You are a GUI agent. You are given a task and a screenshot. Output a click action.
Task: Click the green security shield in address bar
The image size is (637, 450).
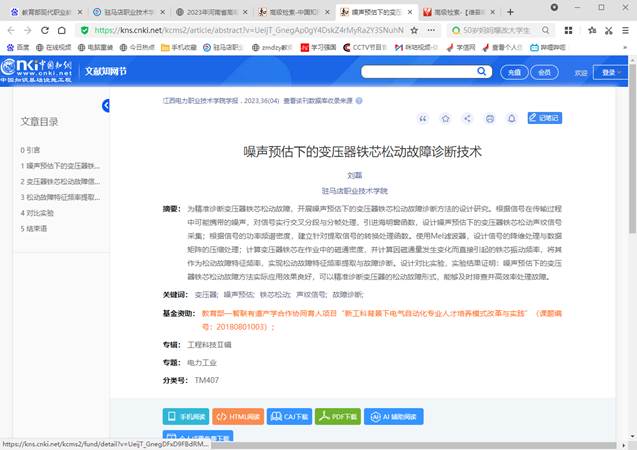[x=84, y=30]
